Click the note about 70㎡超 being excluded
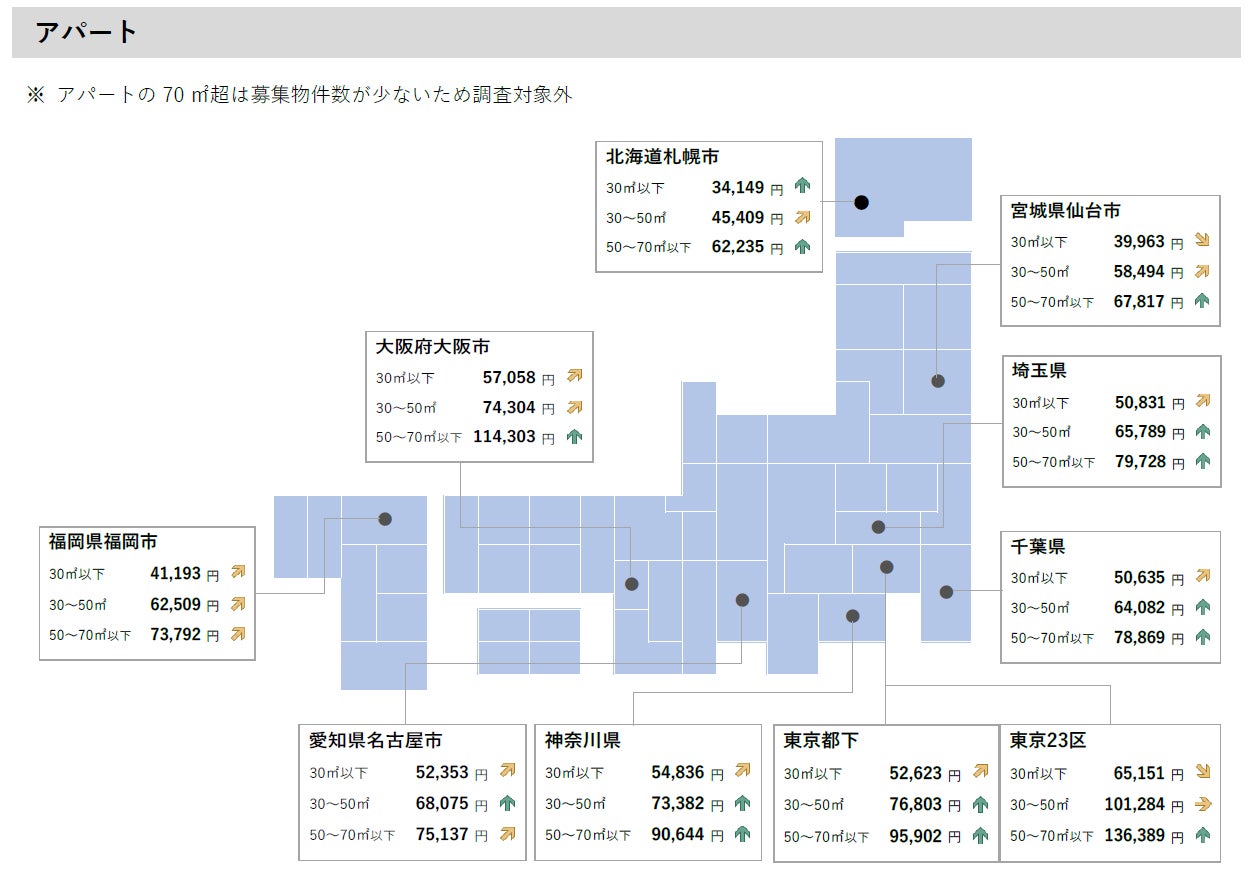 tap(299, 94)
